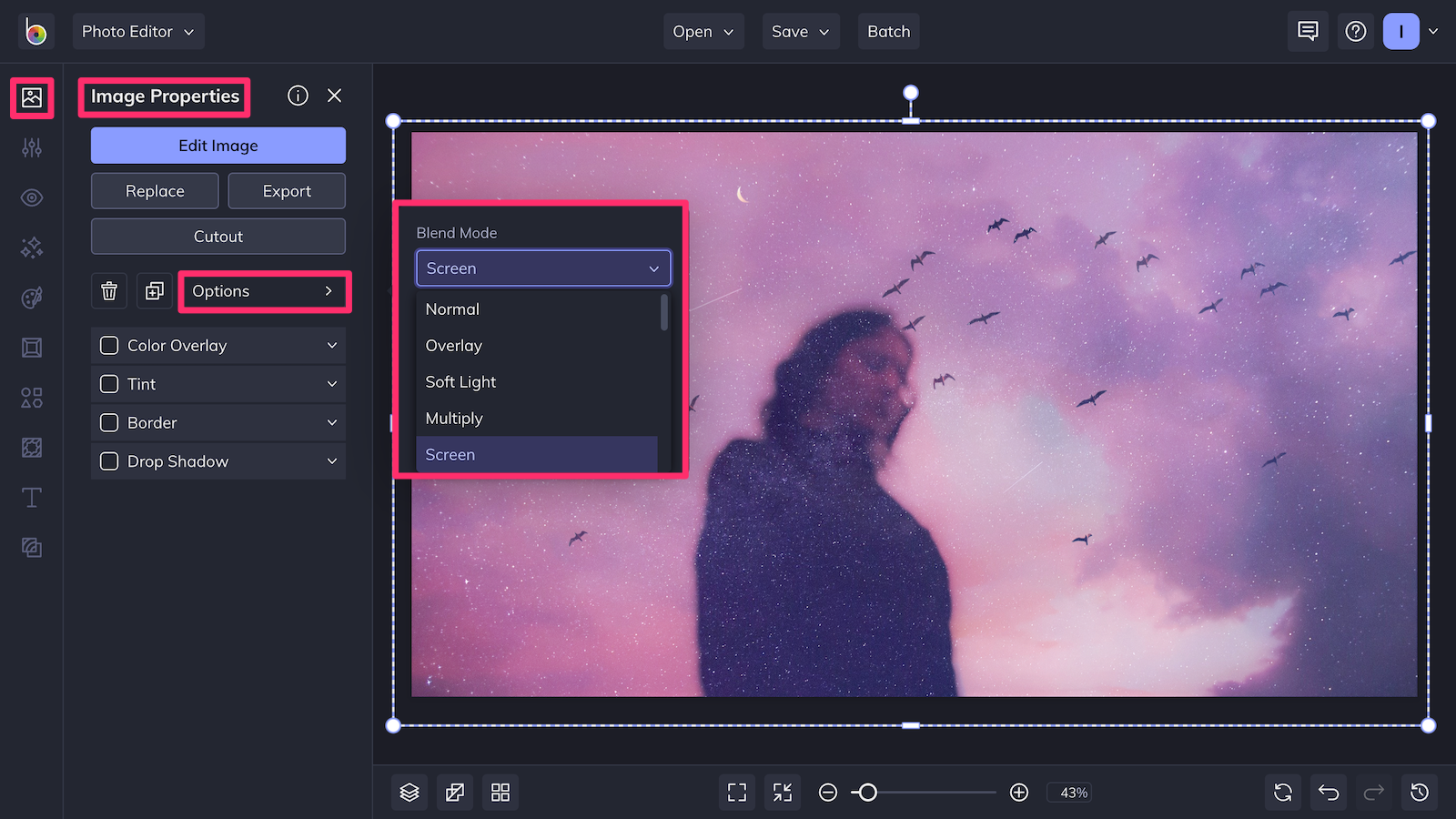The height and width of the screenshot is (819, 1456).
Task: Click the Edit Image button
Action: 217,145
